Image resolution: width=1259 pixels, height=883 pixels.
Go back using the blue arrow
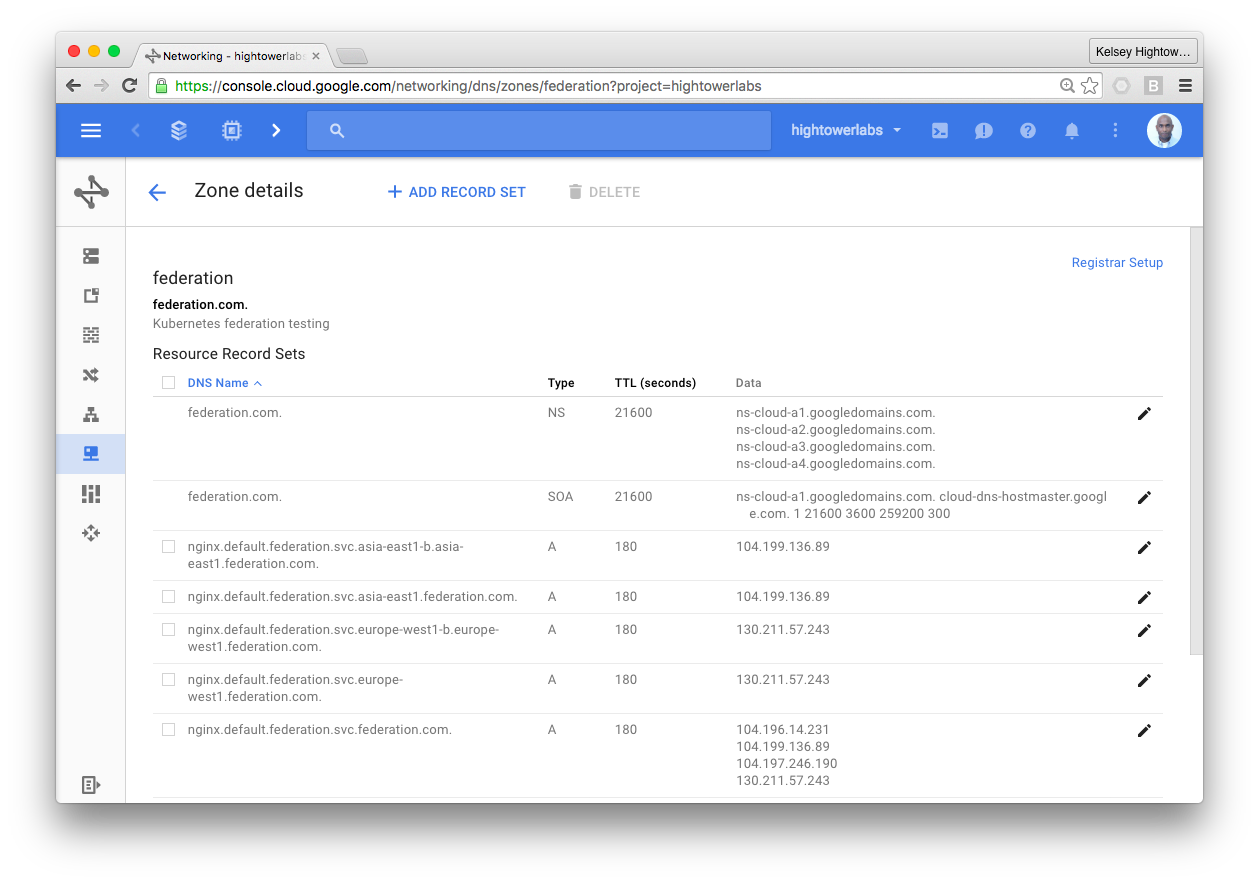157,192
